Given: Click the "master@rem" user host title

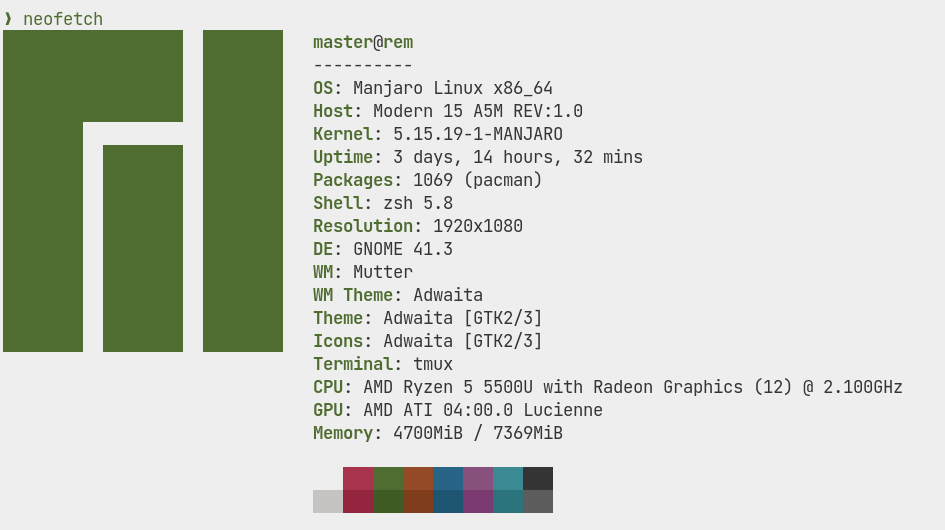Looking at the screenshot, I should coord(363,42).
